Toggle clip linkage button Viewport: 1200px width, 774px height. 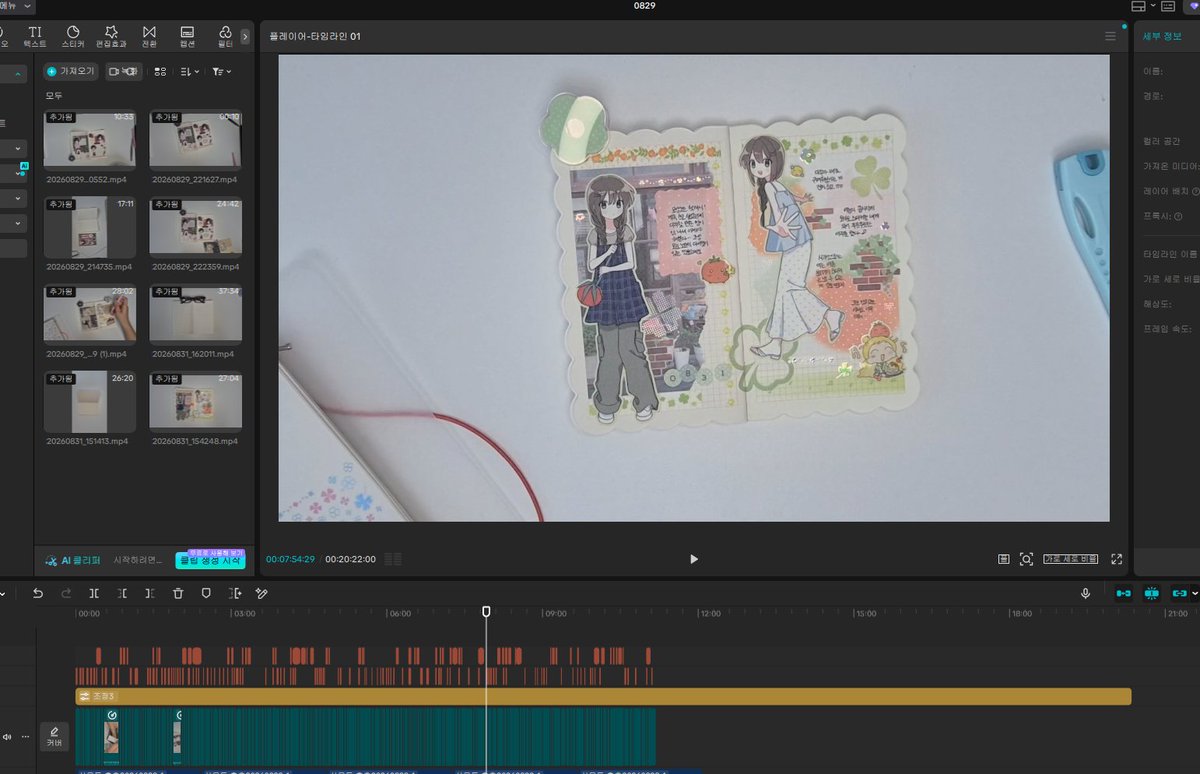tap(1180, 593)
